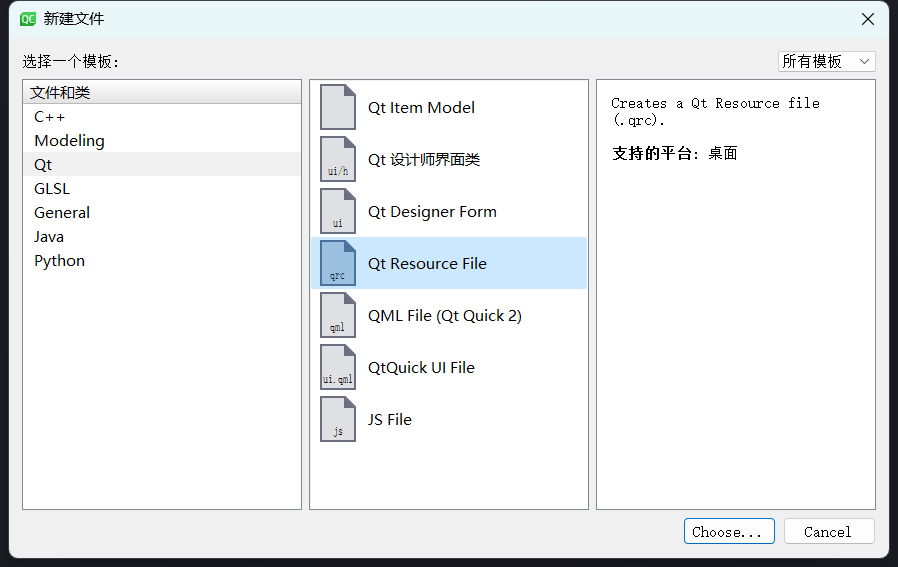The image size is (898, 567).
Task: Click the 文件和类 header
Action: tap(162, 92)
